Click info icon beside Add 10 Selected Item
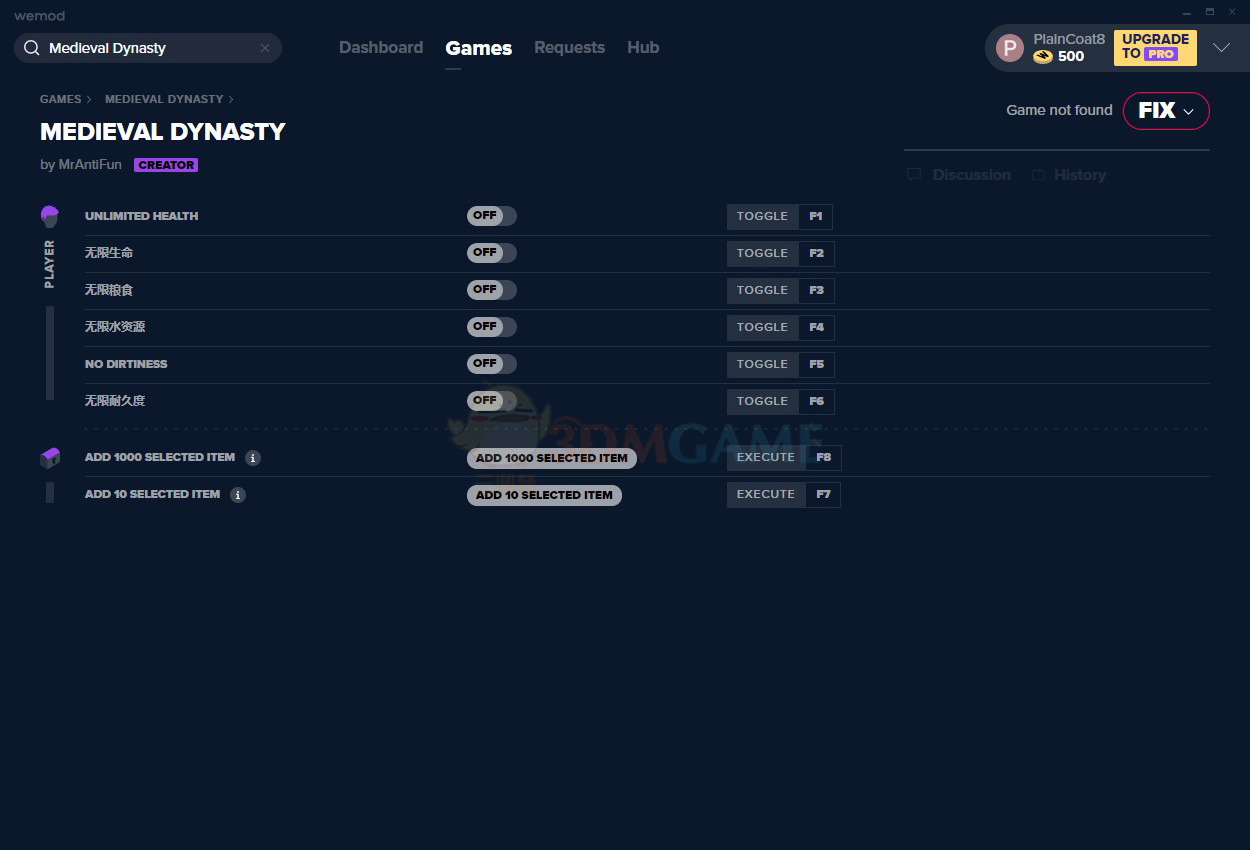Image resolution: width=1250 pixels, height=850 pixels. [238, 495]
